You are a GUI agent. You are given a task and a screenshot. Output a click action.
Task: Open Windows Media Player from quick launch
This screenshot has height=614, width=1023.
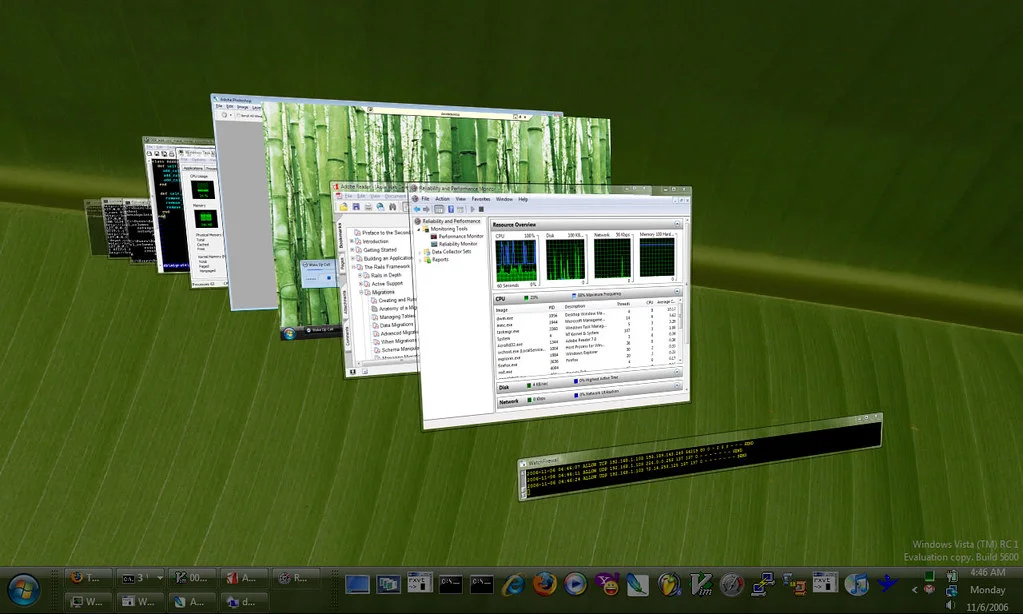[x=575, y=584]
